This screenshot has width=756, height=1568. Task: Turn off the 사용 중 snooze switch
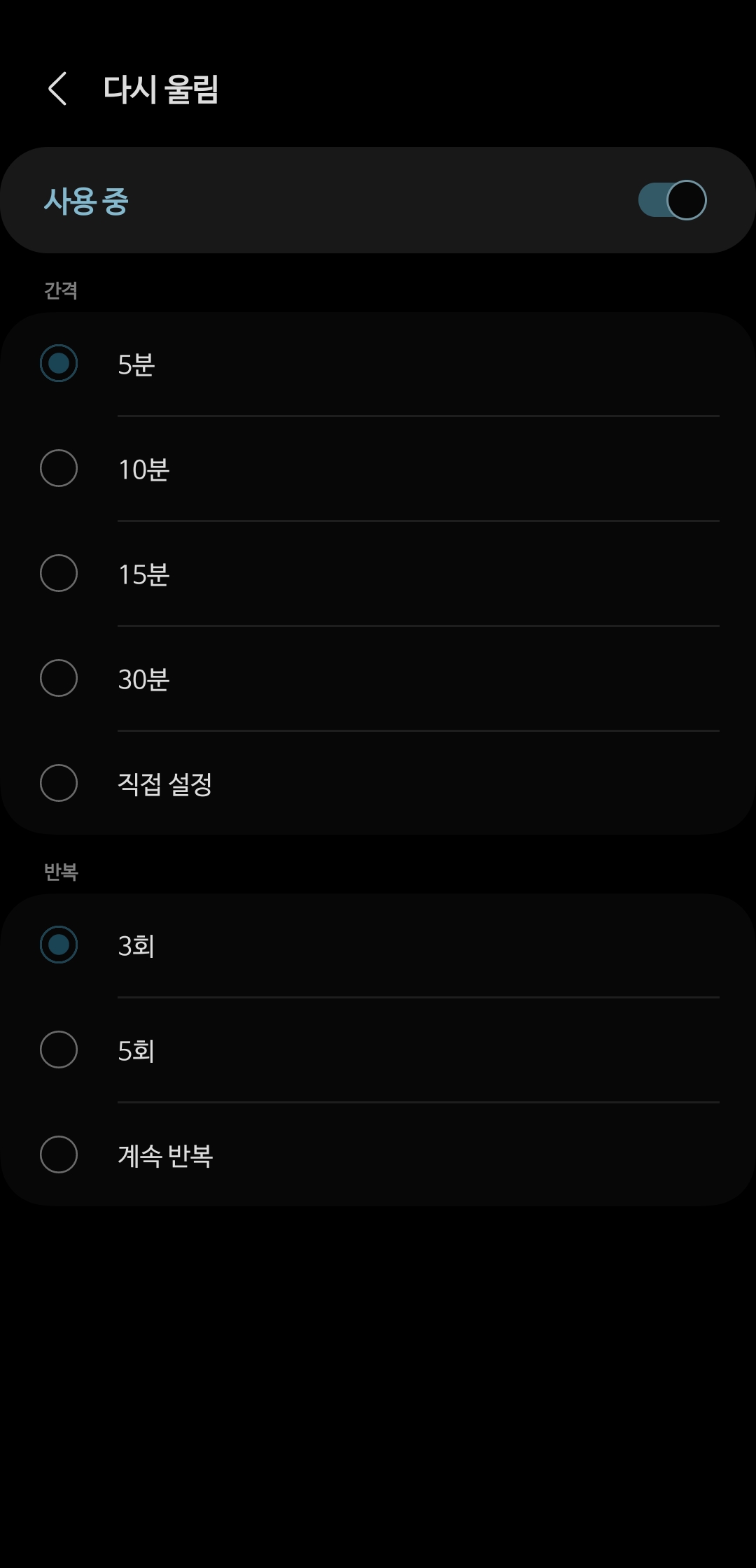[x=672, y=200]
